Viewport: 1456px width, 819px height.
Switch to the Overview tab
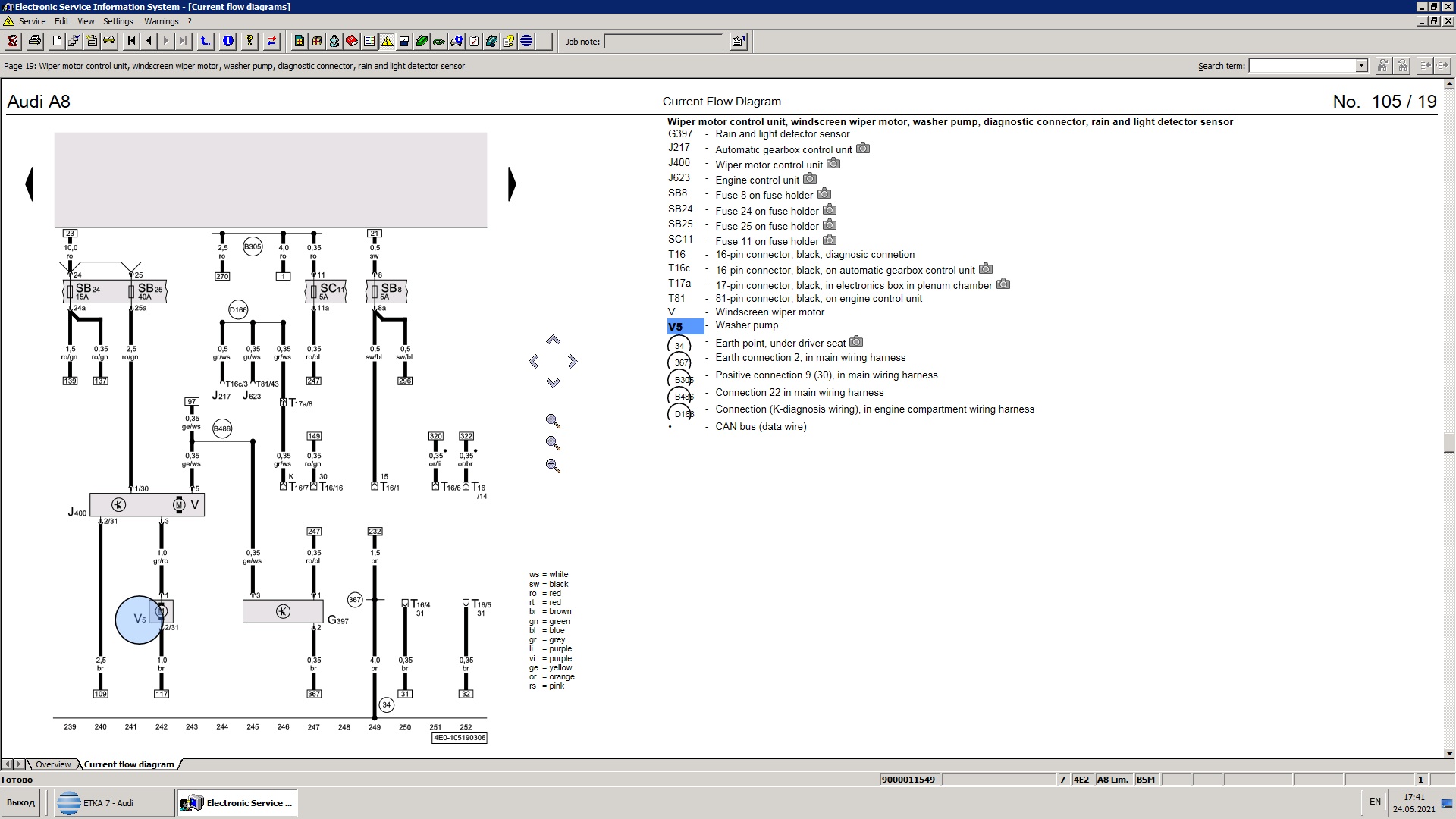(53, 764)
